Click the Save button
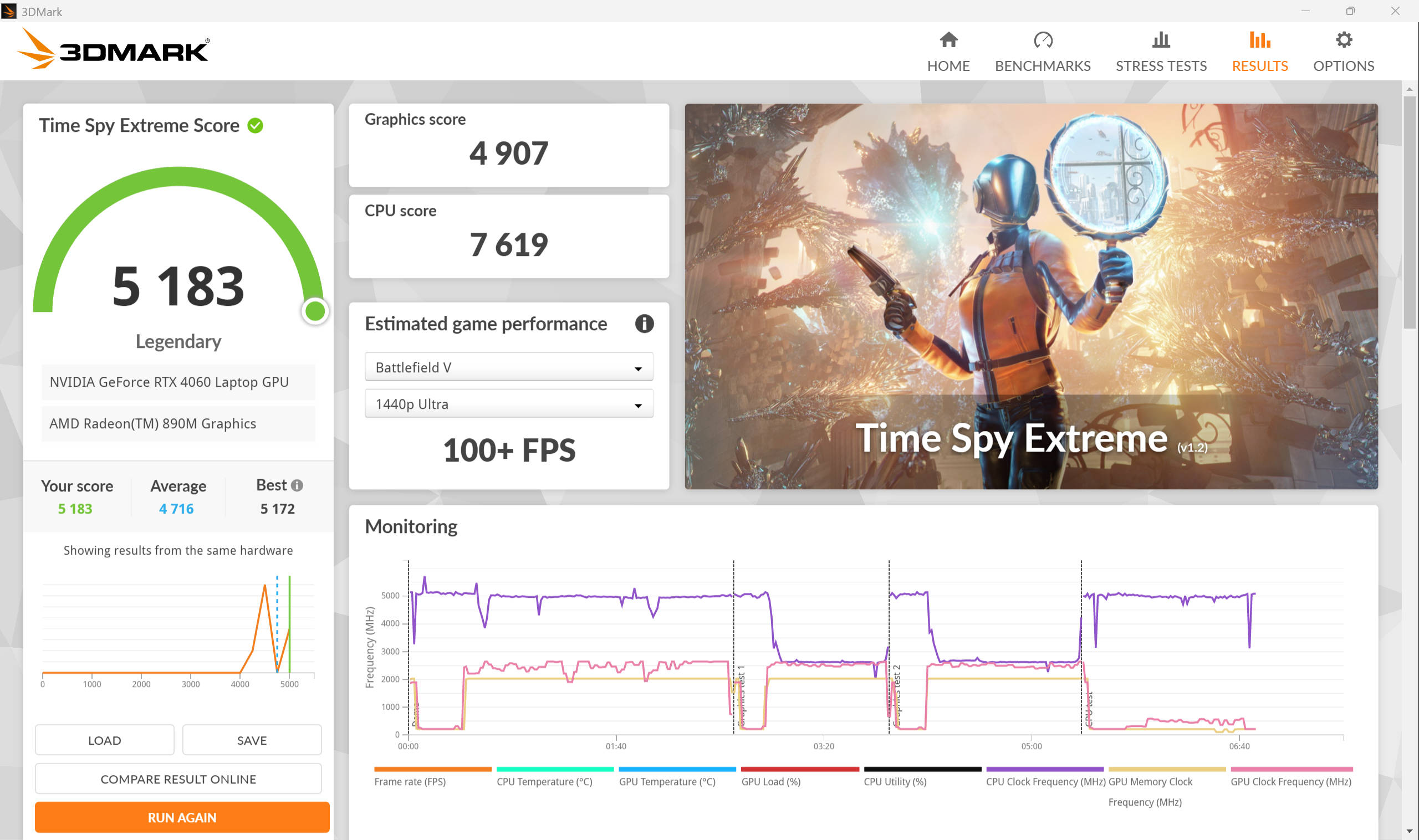 (252, 740)
